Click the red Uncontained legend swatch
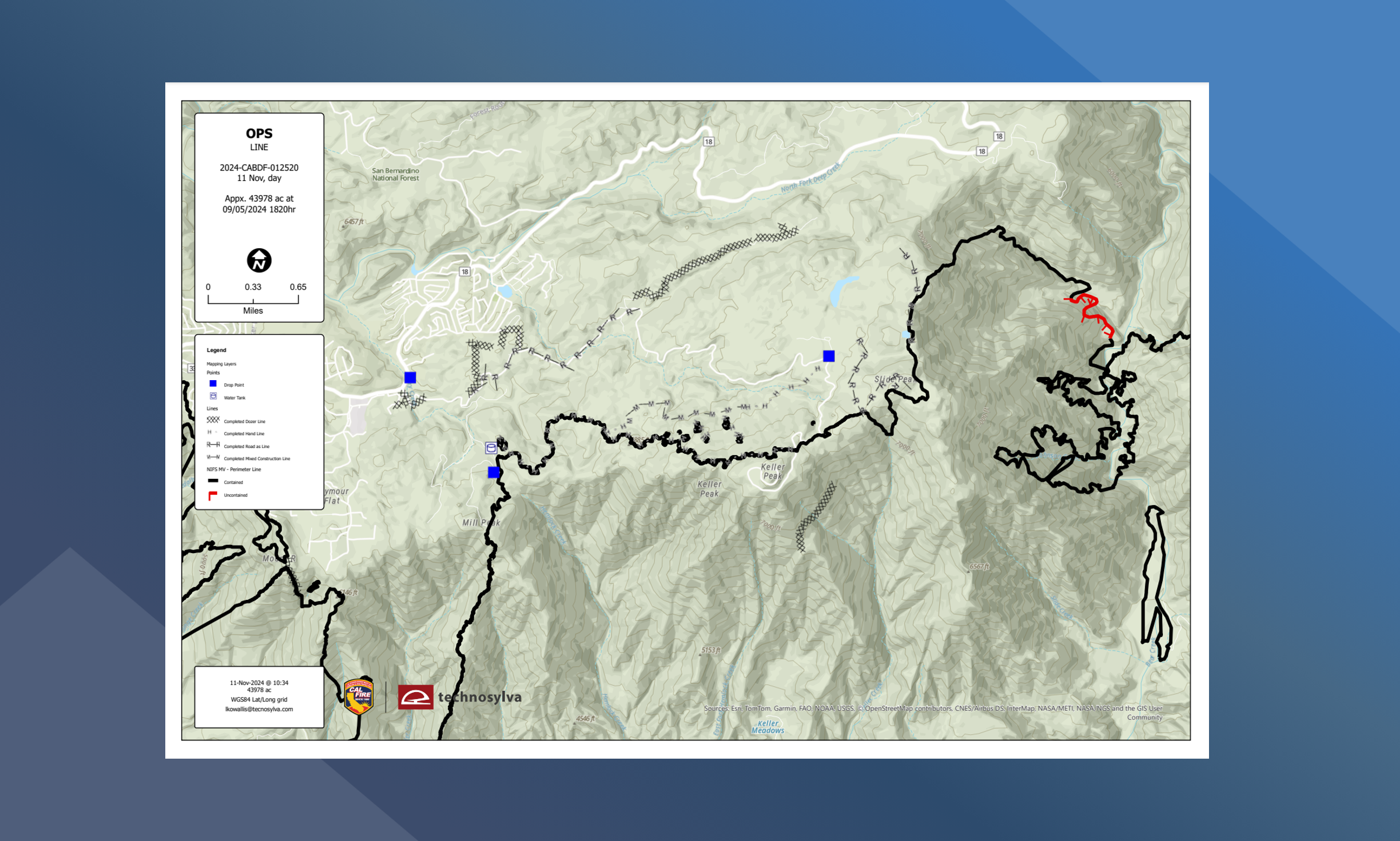This screenshot has width=1400, height=841. tap(213, 495)
